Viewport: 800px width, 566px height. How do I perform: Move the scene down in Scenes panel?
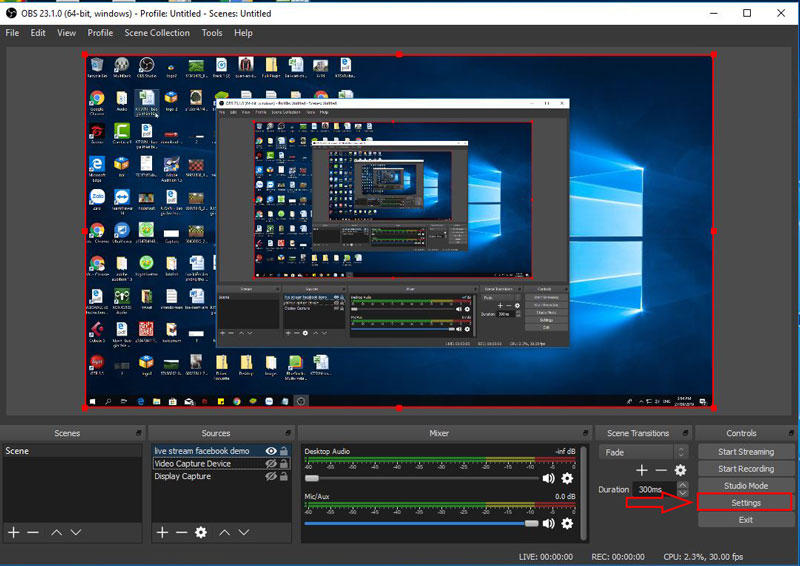tap(76, 532)
